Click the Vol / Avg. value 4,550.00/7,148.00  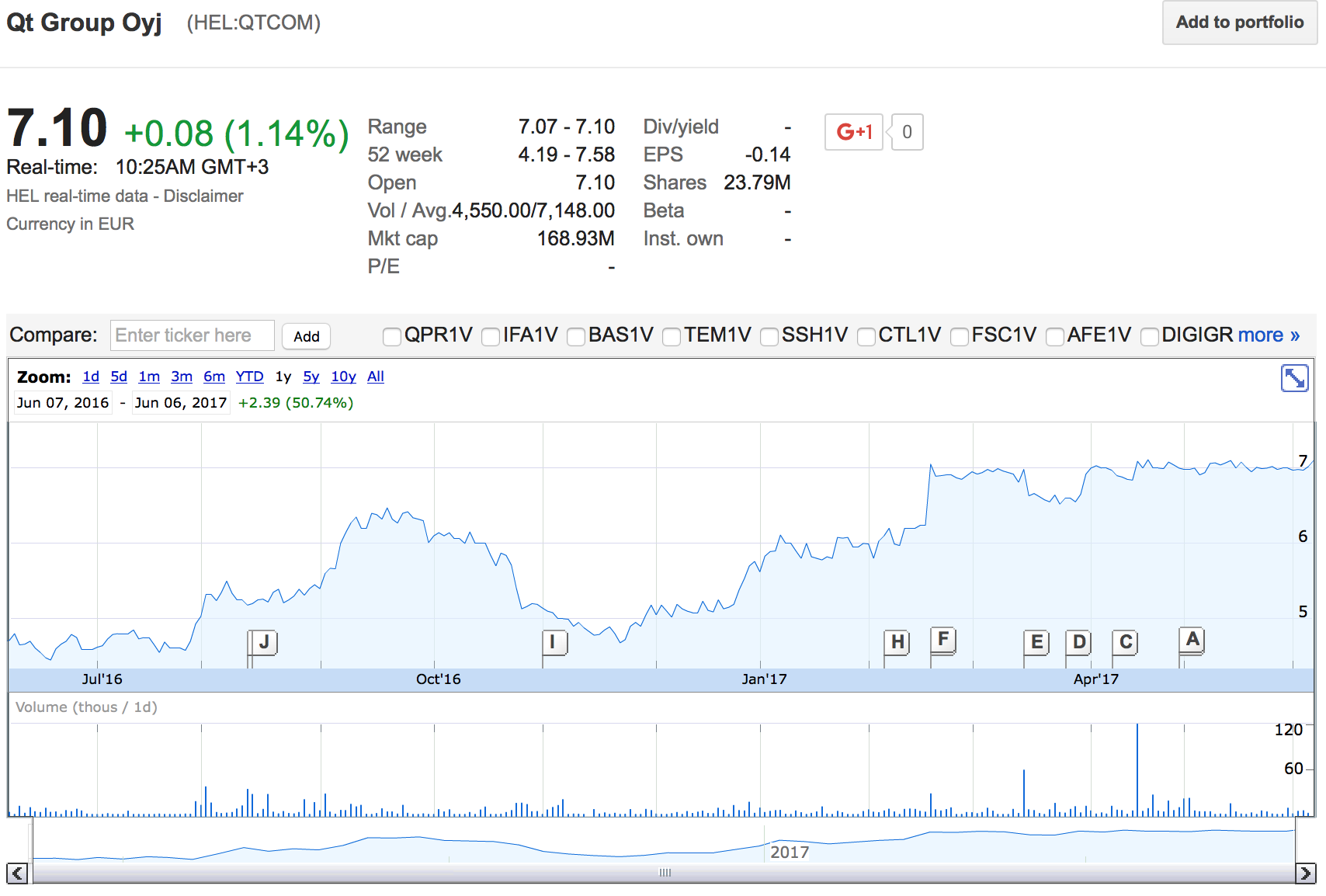coord(533,210)
